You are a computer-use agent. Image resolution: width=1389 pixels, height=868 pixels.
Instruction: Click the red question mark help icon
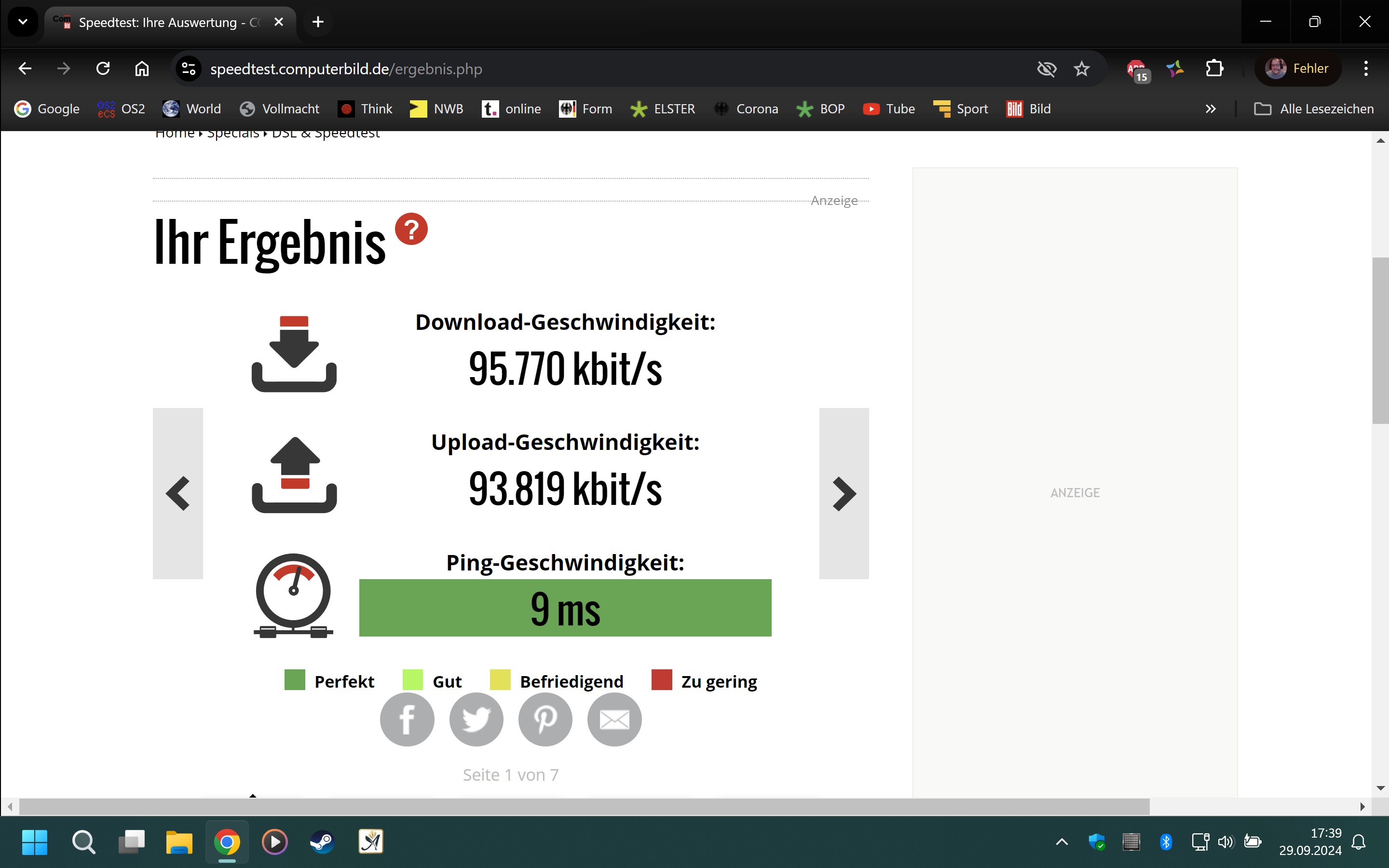coord(411,229)
